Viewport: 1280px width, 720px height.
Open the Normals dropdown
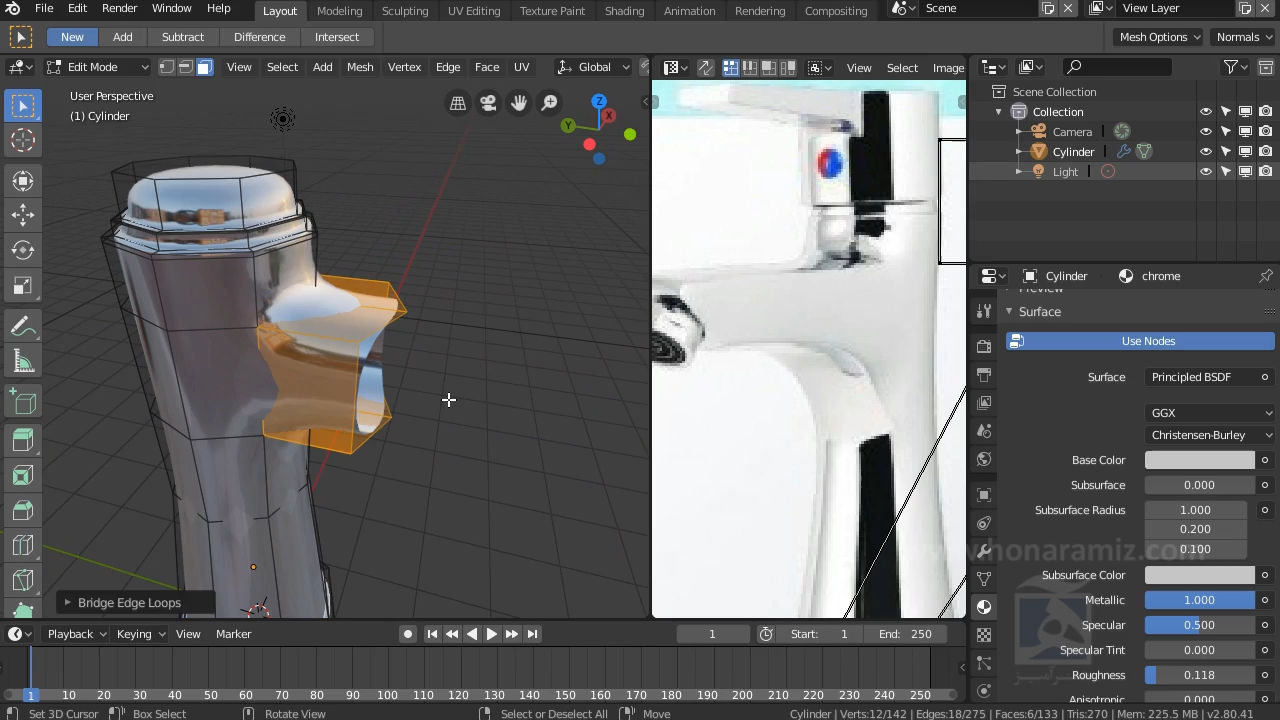1244,37
